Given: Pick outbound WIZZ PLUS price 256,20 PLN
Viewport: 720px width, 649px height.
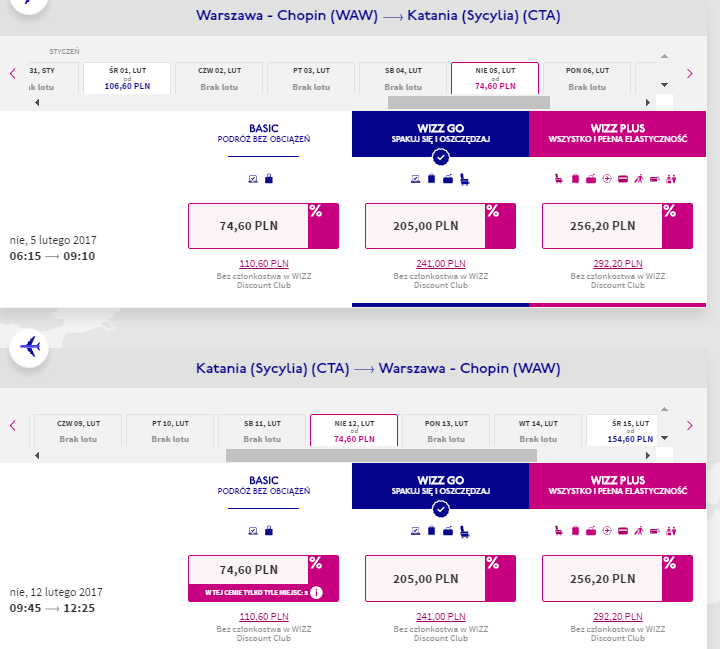Looking at the screenshot, I should [x=618, y=226].
